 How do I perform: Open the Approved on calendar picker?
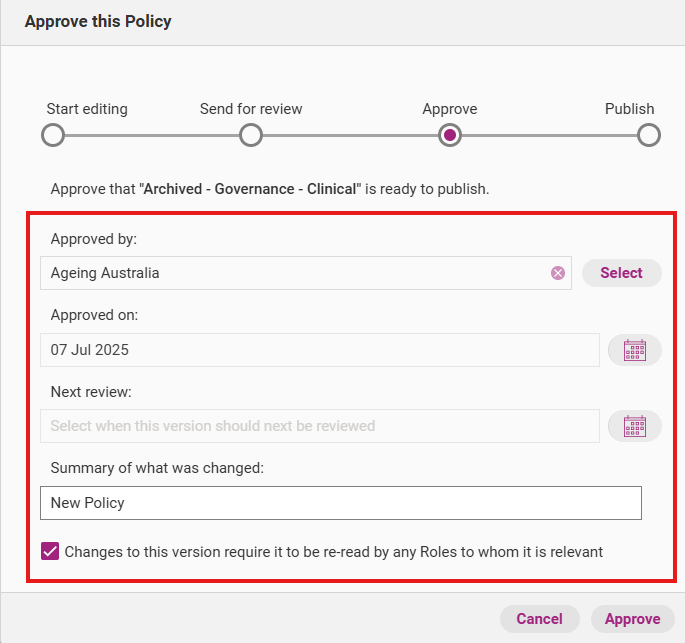(635, 350)
